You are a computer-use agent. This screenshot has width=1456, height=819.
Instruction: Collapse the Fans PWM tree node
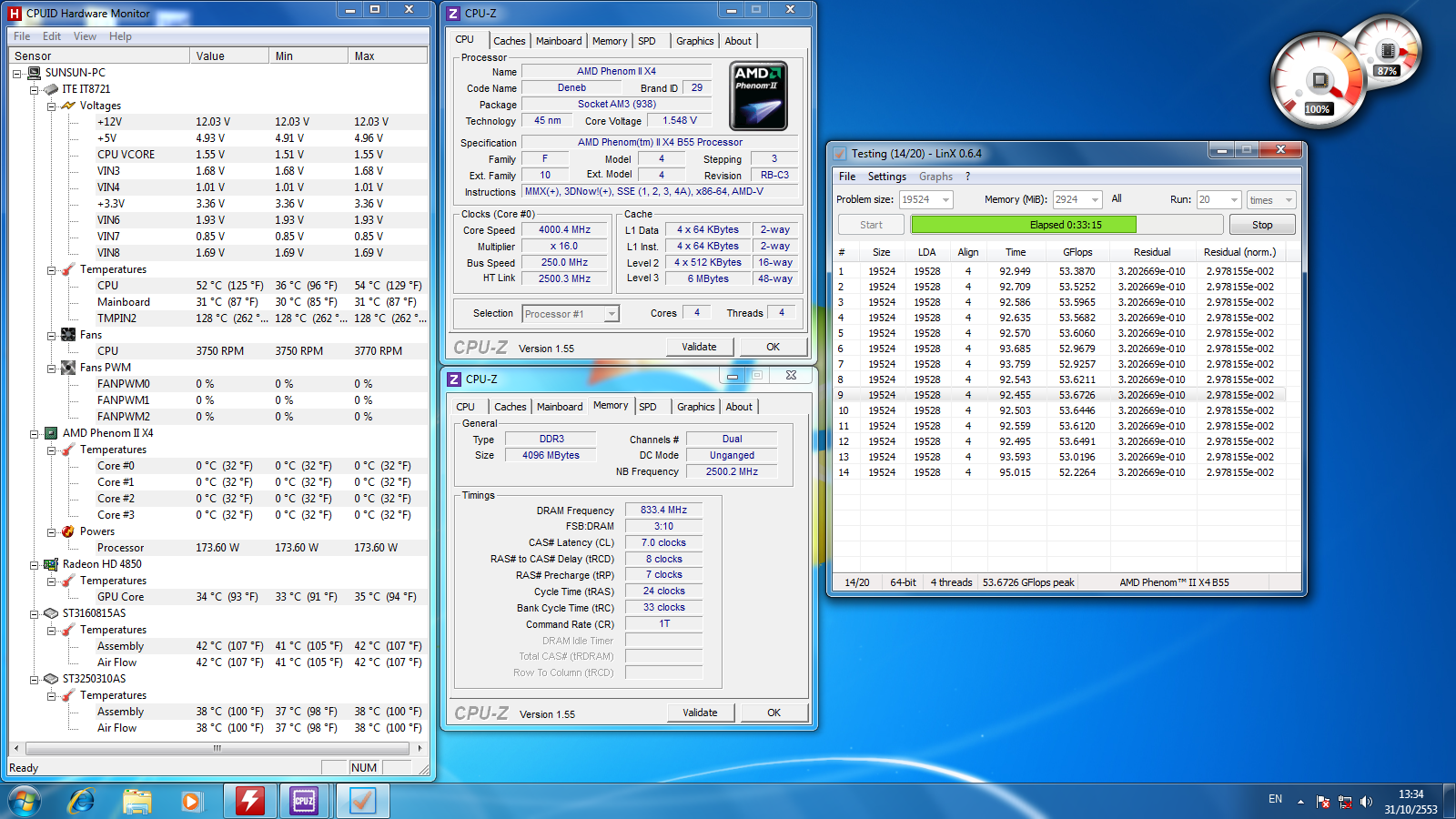[x=52, y=368]
